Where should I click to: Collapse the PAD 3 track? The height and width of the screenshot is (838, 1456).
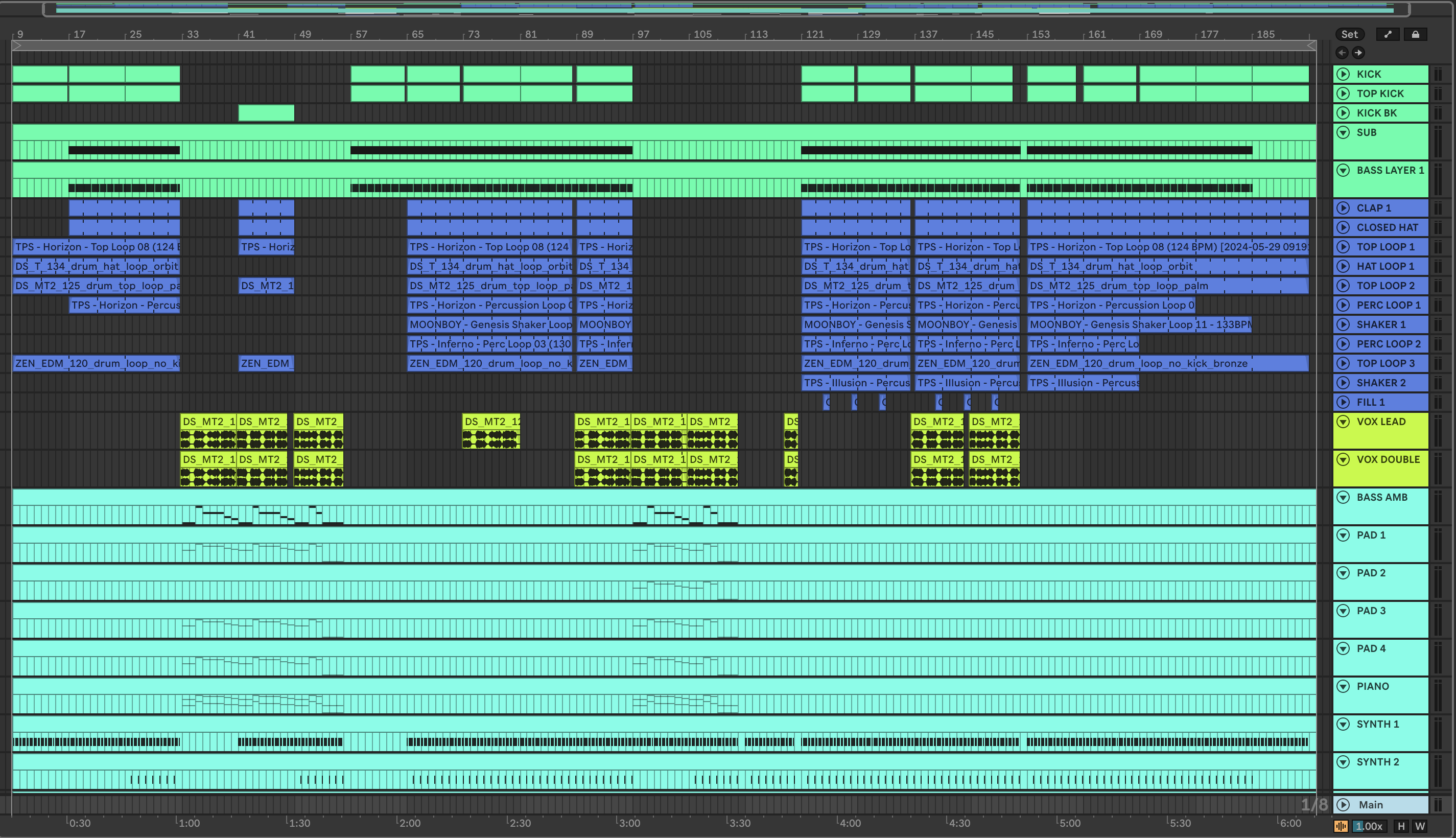pos(1343,611)
